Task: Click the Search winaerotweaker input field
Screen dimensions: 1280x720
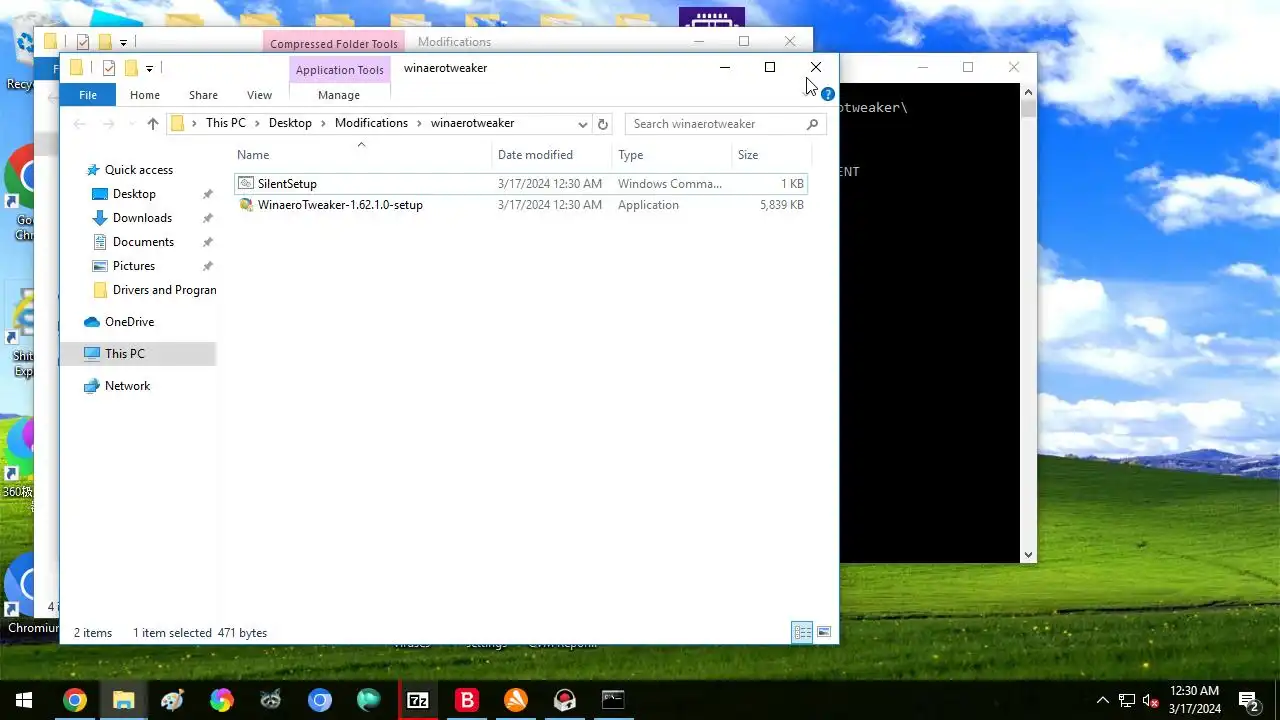Action: coord(715,124)
